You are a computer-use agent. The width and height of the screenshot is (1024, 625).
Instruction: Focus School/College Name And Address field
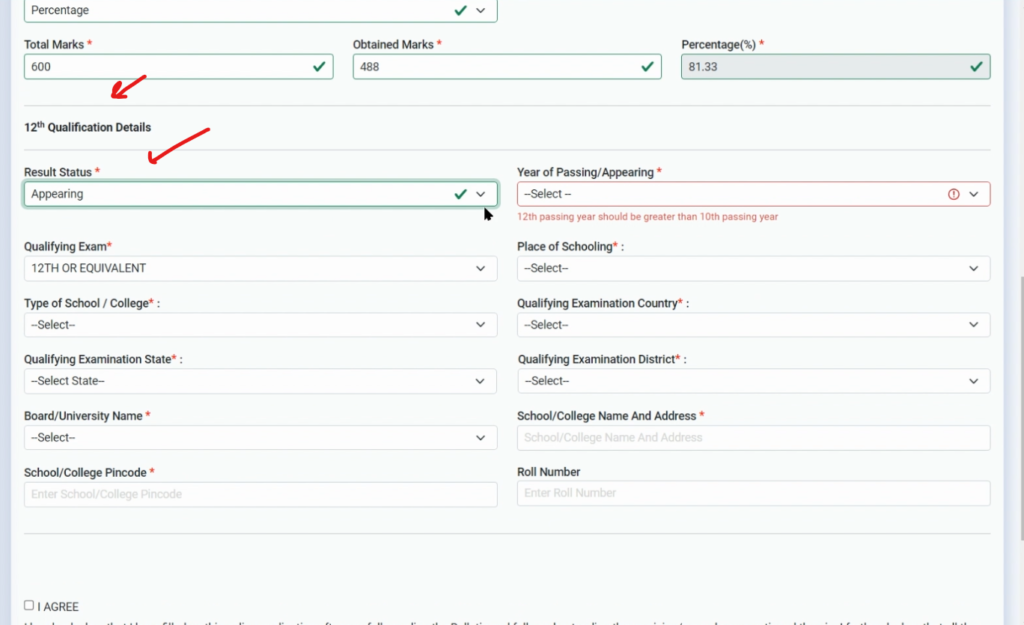click(753, 438)
